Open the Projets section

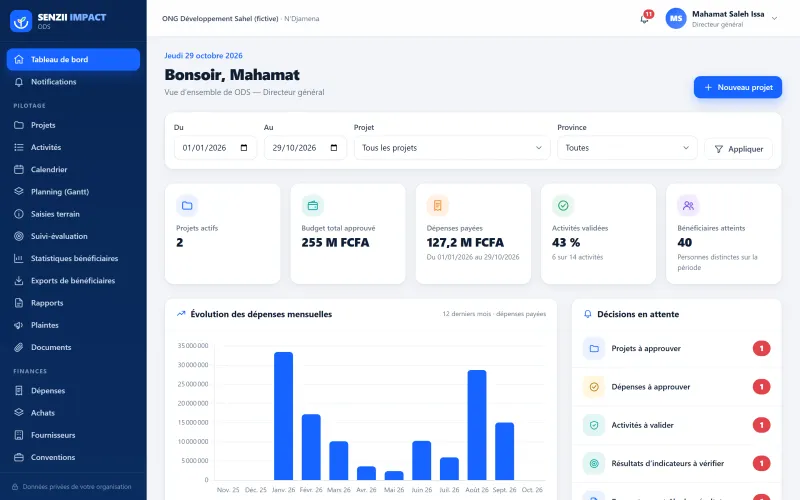[x=73, y=125]
